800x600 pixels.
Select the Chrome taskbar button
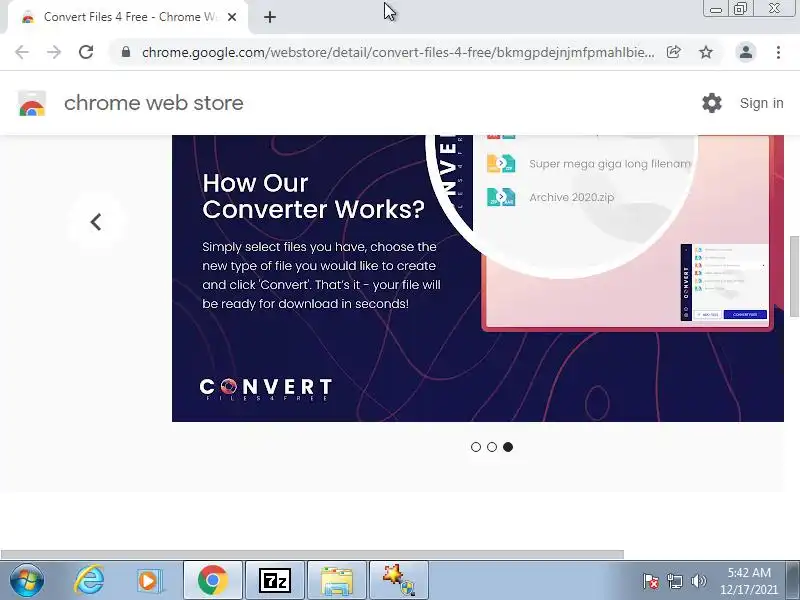coord(213,580)
